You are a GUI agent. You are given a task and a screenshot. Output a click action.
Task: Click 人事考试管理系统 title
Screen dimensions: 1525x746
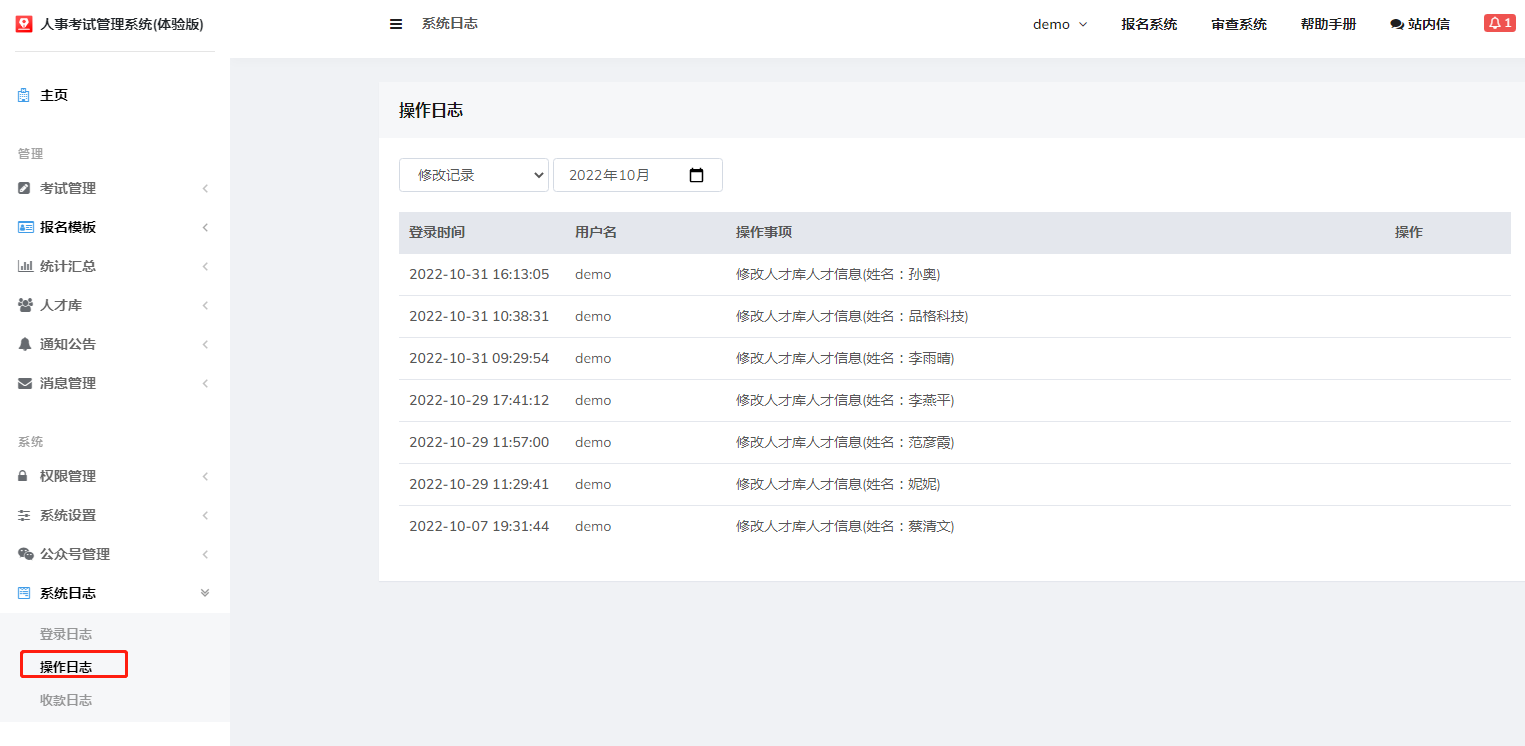122,24
